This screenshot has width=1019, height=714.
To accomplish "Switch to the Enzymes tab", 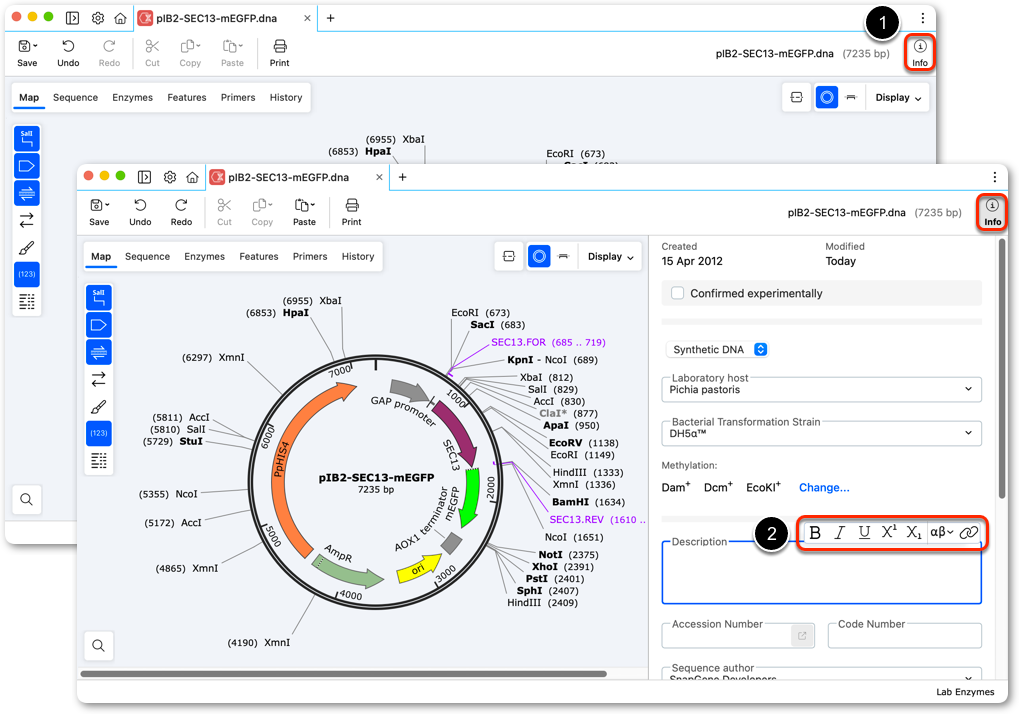I will tap(204, 257).
